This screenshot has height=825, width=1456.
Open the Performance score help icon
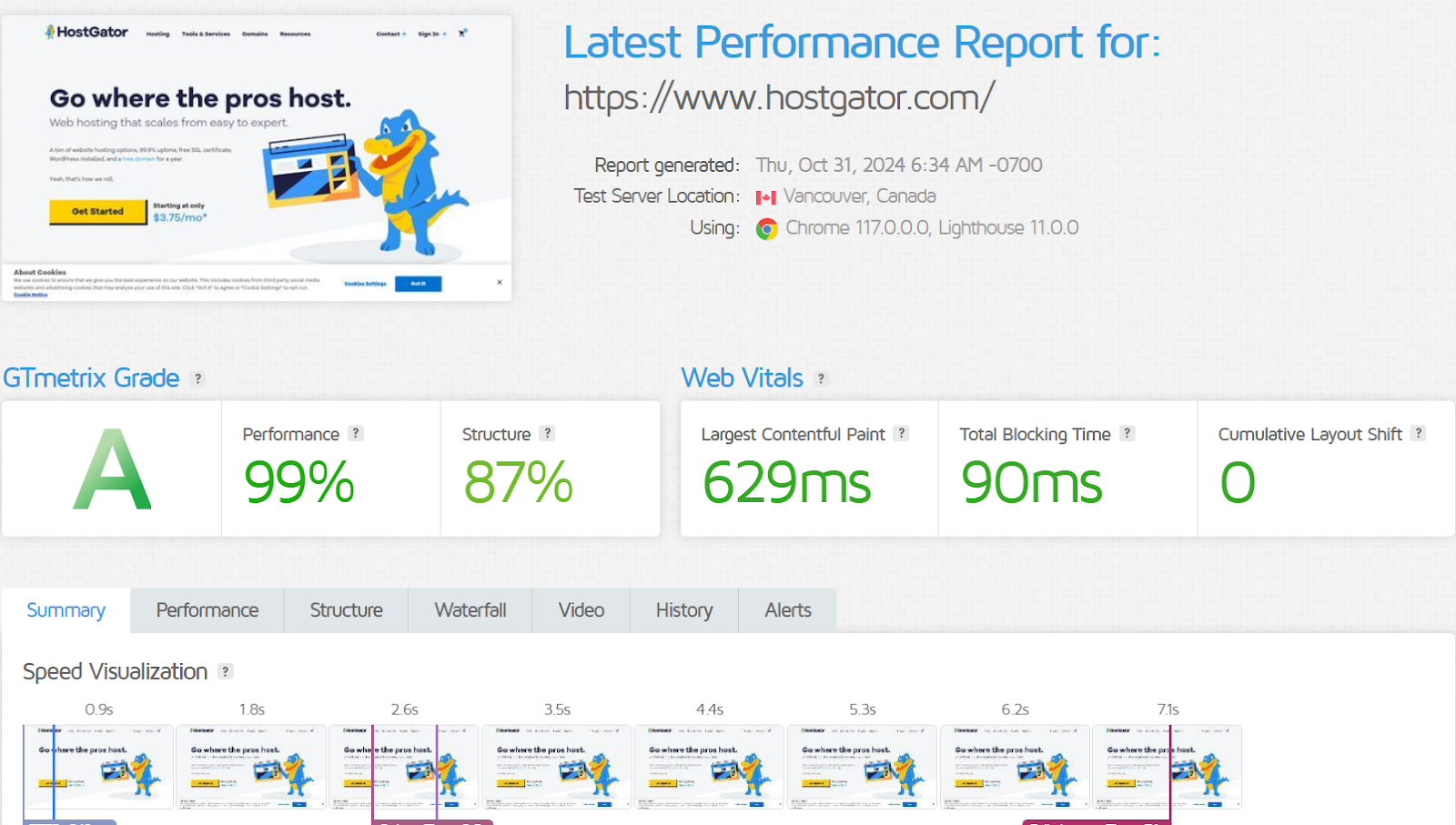click(x=356, y=434)
